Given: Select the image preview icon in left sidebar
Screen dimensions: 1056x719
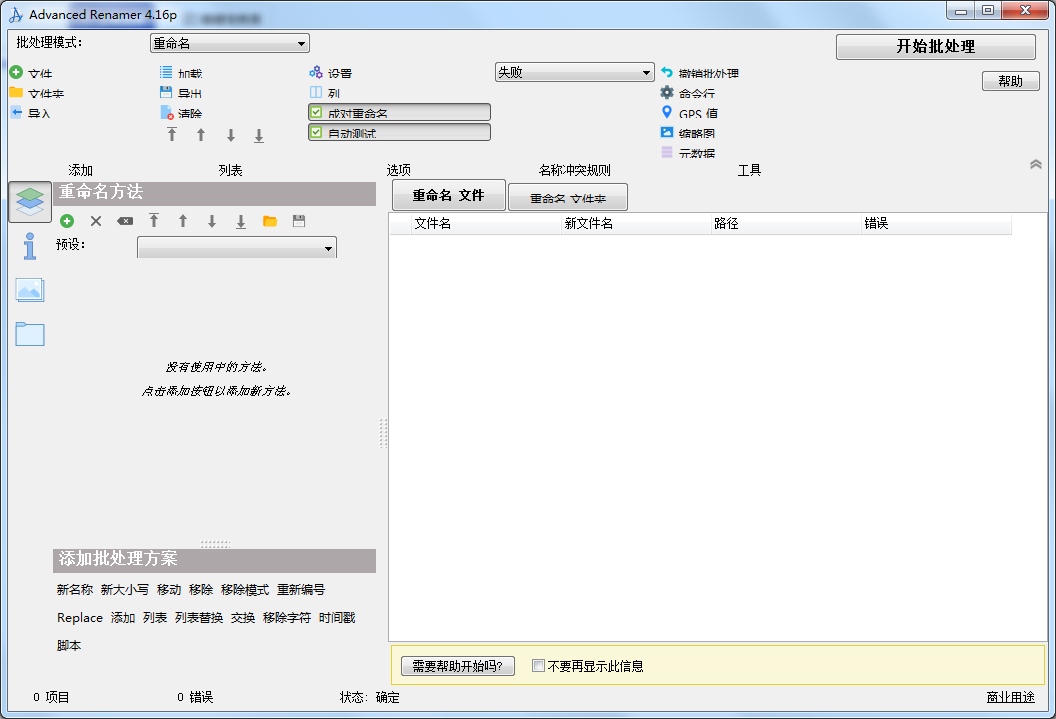Looking at the screenshot, I should [x=30, y=290].
